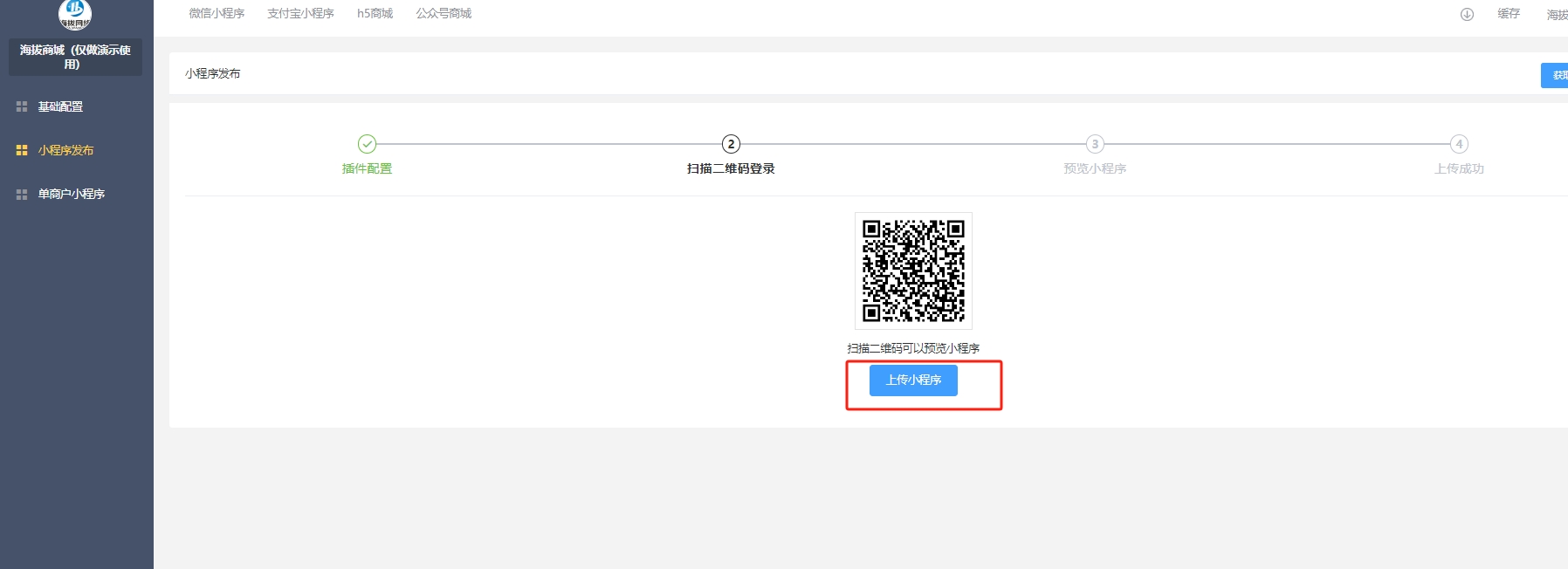1568x569 pixels.
Task: Click the 扫描二维码可以预览小程序 hint text
Action: [x=913, y=348]
